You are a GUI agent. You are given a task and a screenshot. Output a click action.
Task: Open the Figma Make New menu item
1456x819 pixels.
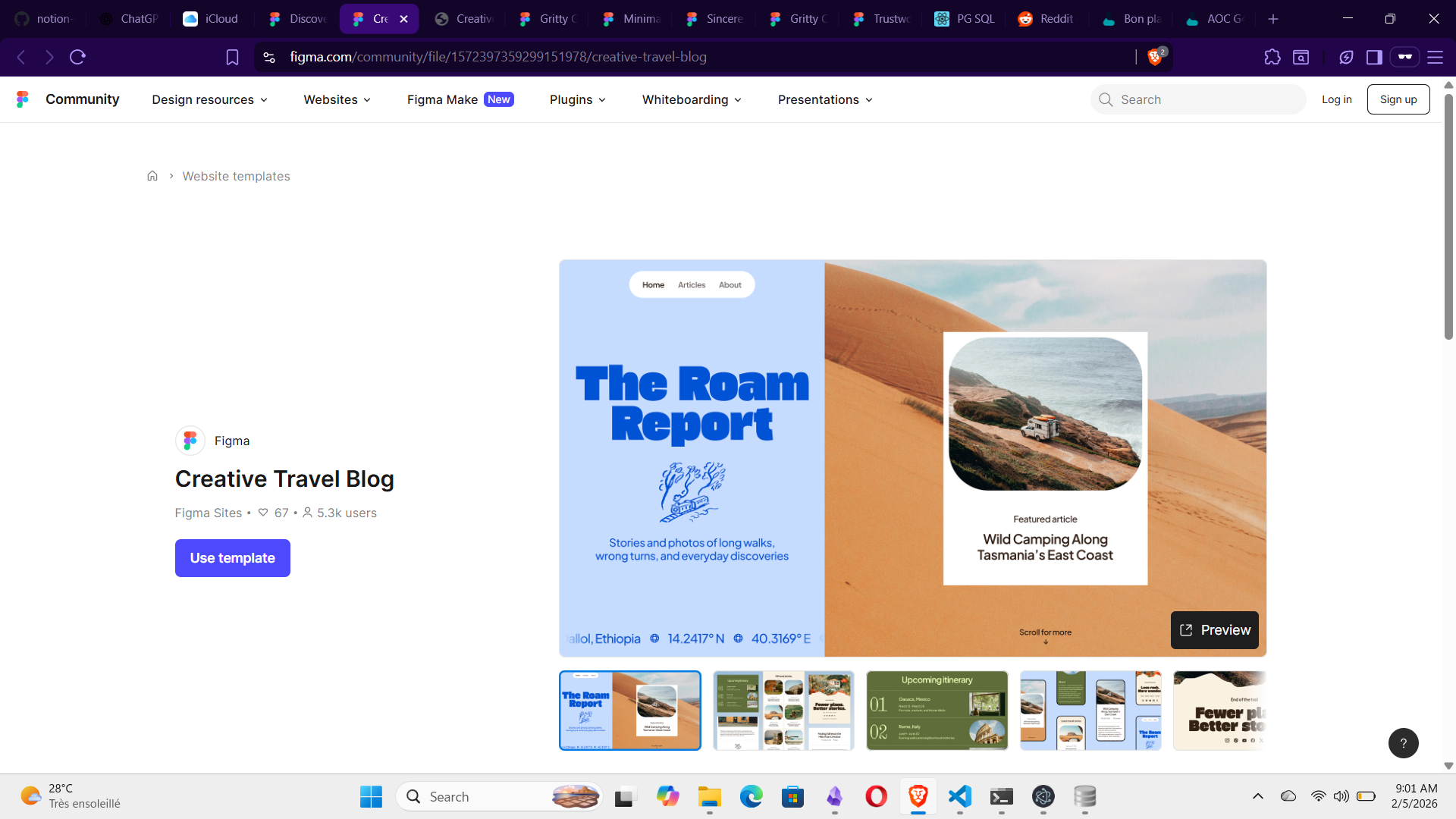pyautogui.click(x=460, y=99)
